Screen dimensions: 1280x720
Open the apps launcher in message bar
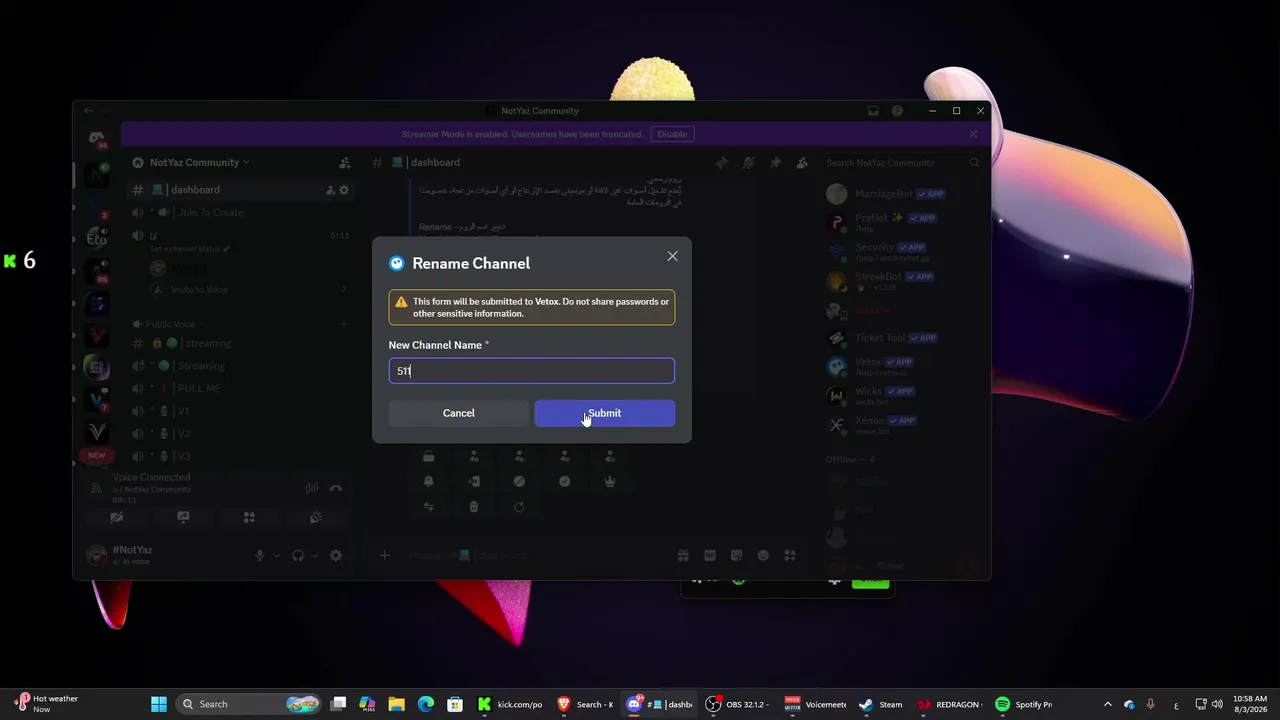coord(790,556)
